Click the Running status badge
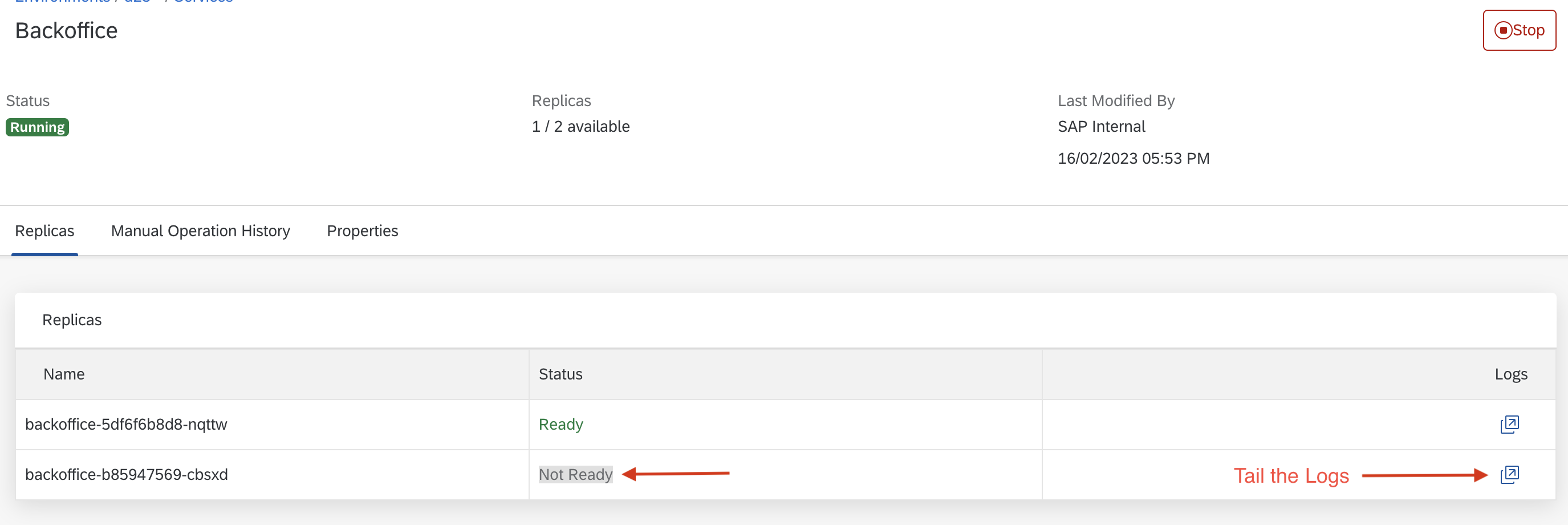This screenshot has height=525, width=1568. [37, 127]
